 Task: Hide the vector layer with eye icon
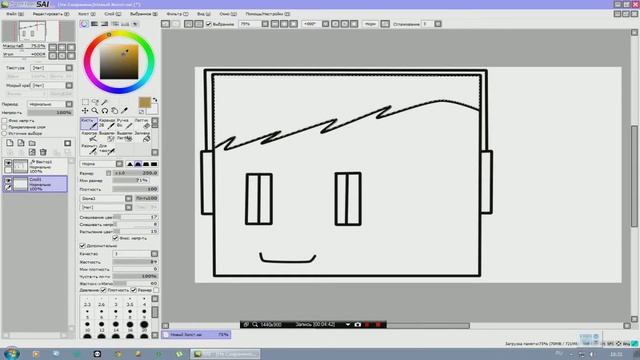[x=8, y=163]
